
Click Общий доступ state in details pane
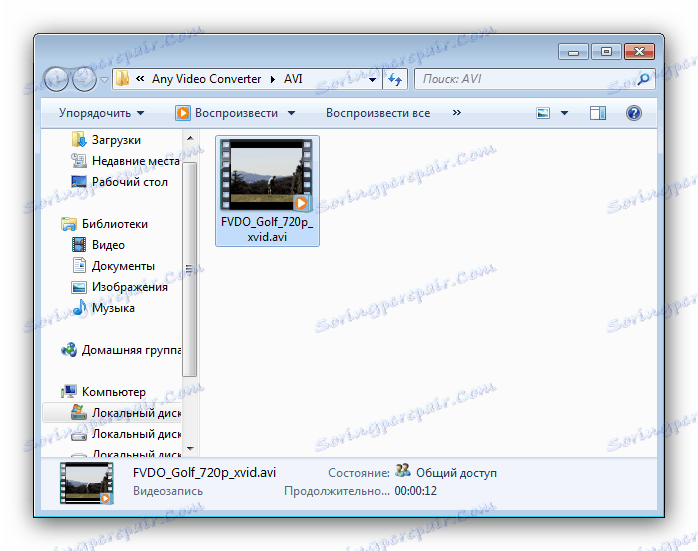[456, 473]
